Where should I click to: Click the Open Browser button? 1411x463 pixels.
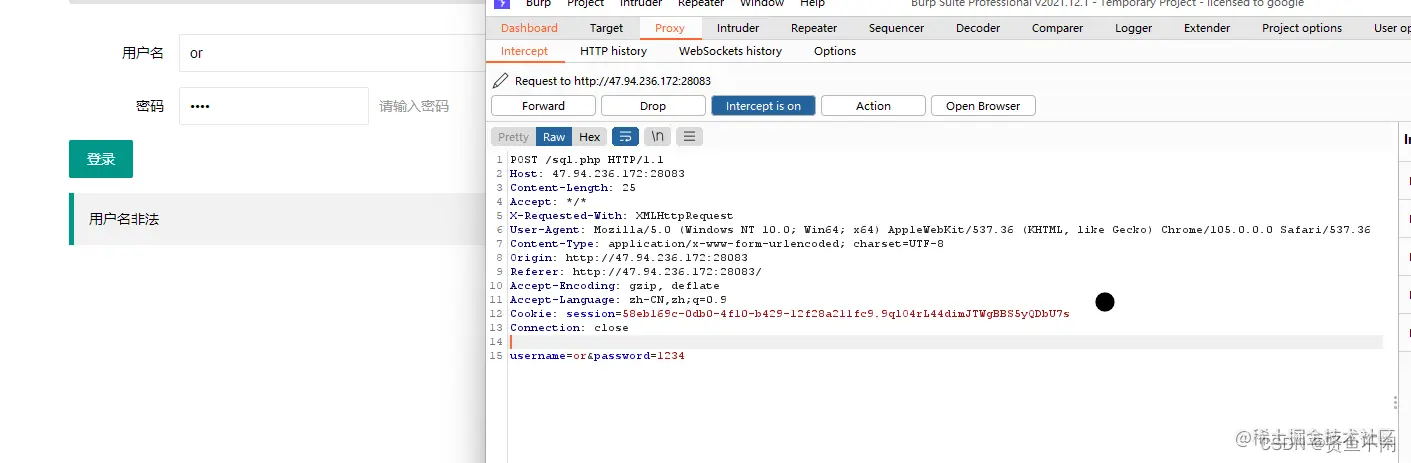point(983,106)
